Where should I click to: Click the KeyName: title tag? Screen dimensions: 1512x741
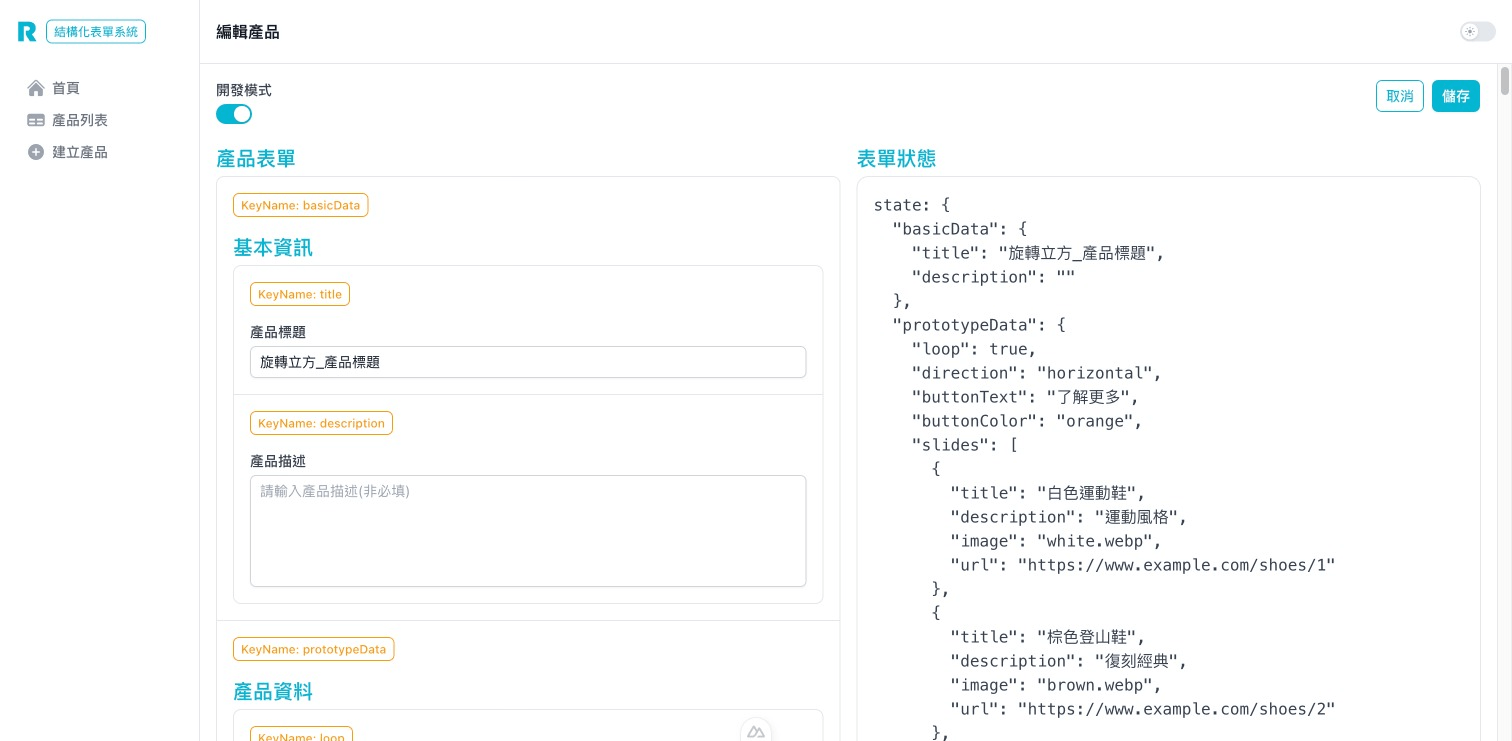coord(299,294)
